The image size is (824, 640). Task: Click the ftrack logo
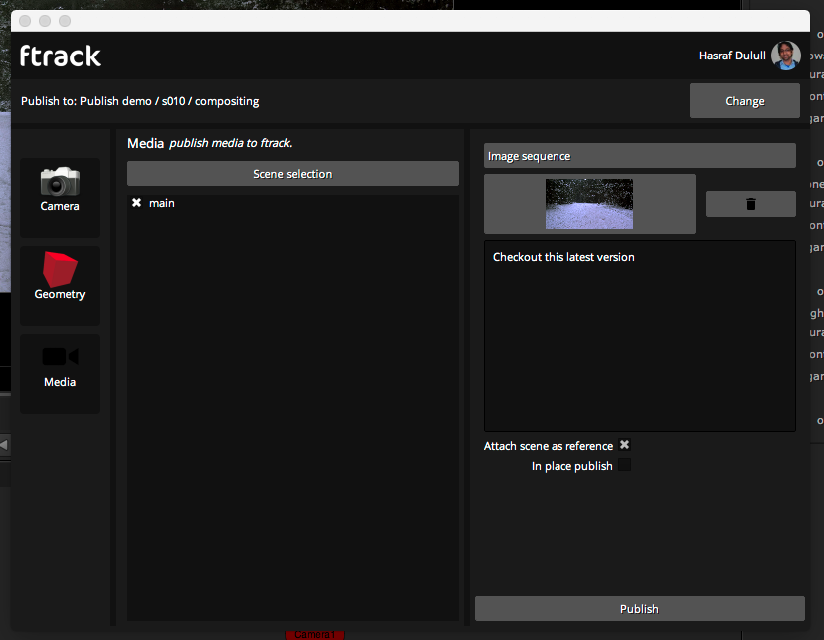pyautogui.click(x=60, y=56)
